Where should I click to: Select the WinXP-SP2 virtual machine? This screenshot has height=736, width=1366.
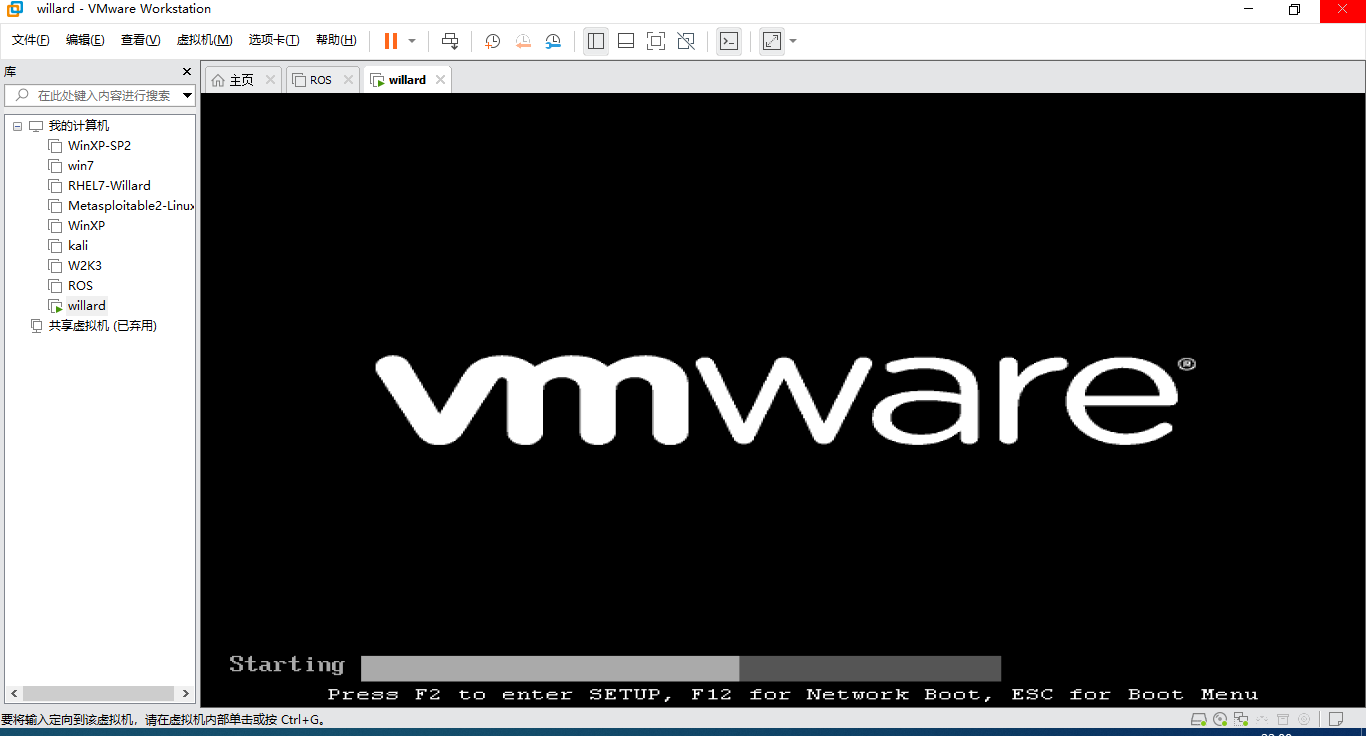(x=99, y=146)
